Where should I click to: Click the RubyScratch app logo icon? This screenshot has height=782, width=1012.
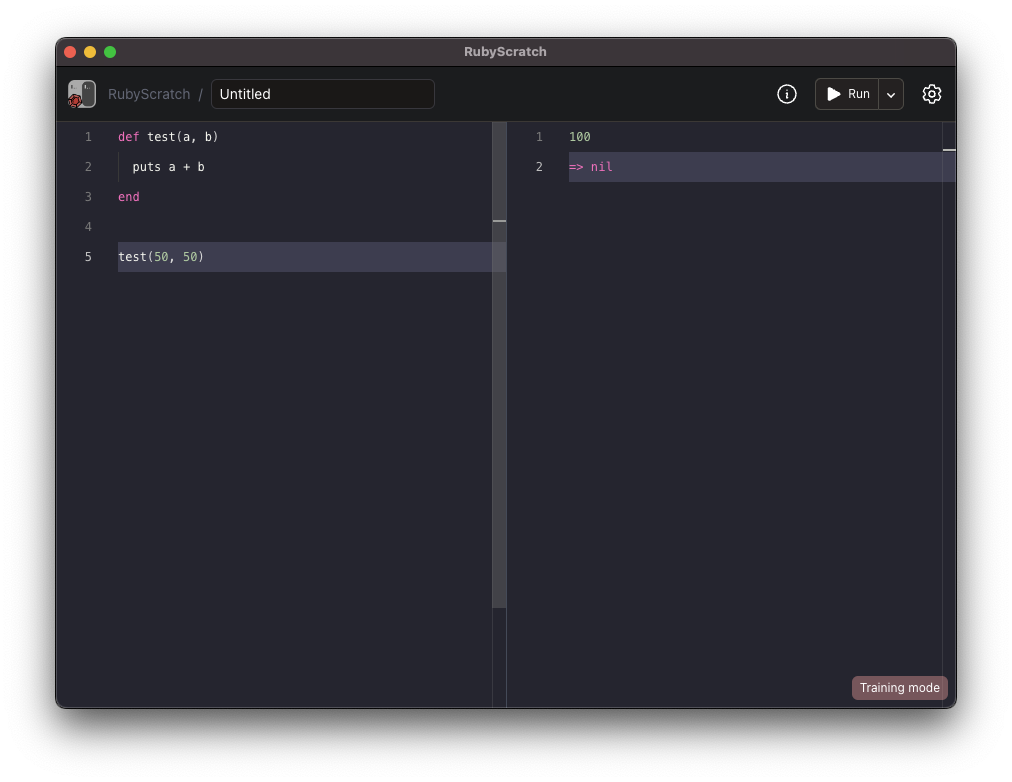click(82, 94)
